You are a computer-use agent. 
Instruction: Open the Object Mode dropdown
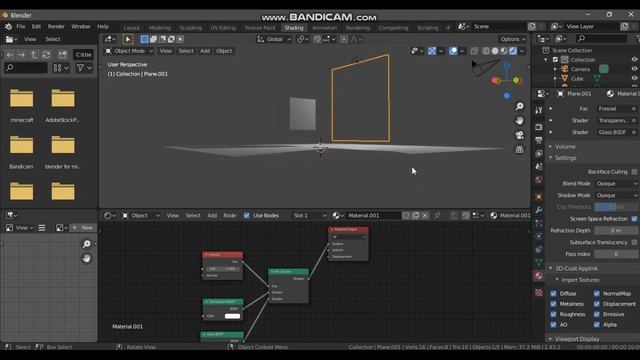point(129,51)
